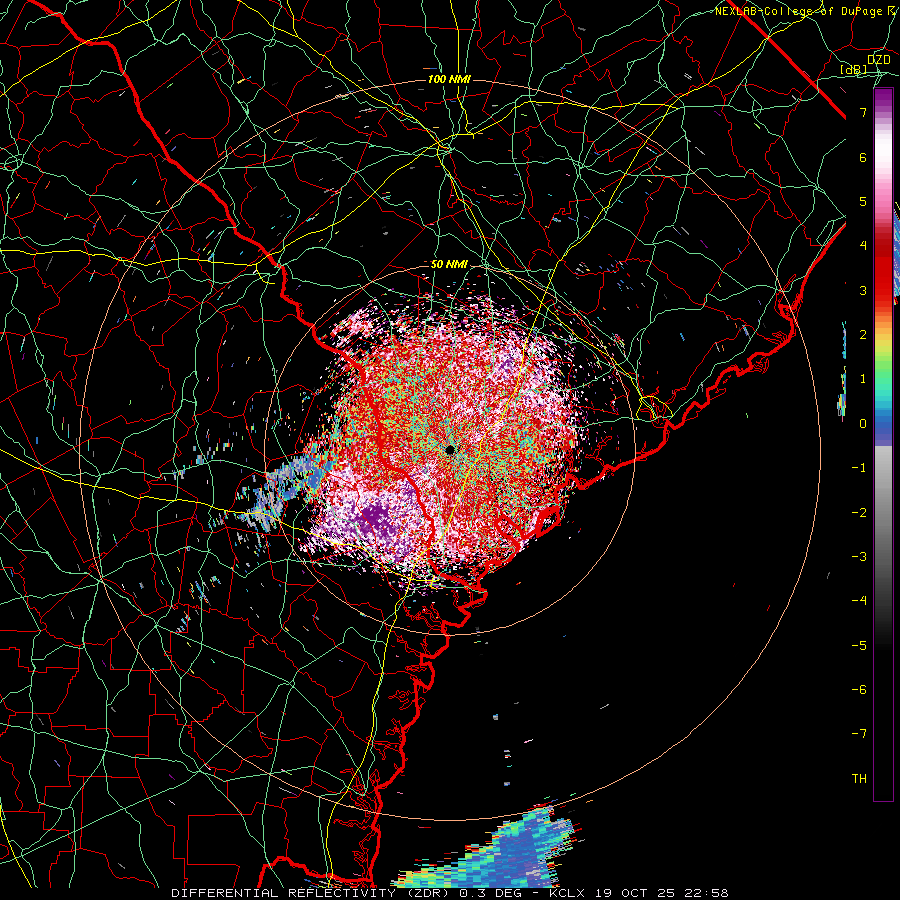The height and width of the screenshot is (900, 900).
Task: Click the black radar site dot at center
Action: tap(450, 450)
